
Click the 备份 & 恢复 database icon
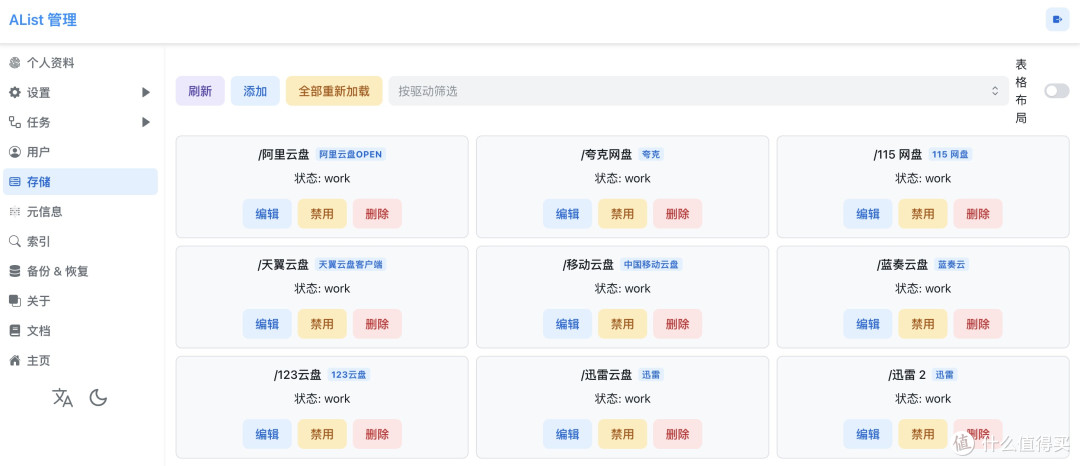(14, 271)
